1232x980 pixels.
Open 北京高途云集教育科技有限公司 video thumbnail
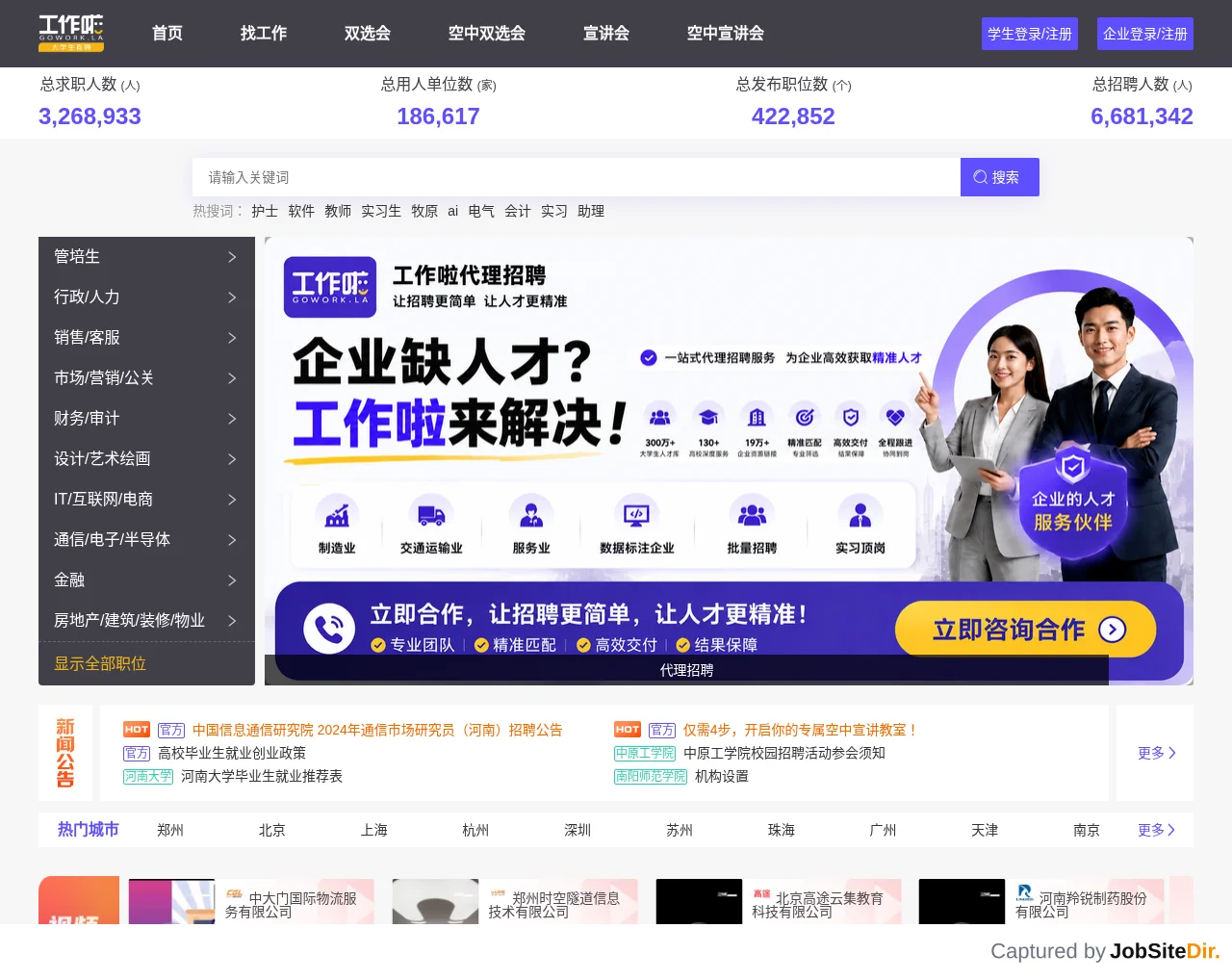pos(699,902)
